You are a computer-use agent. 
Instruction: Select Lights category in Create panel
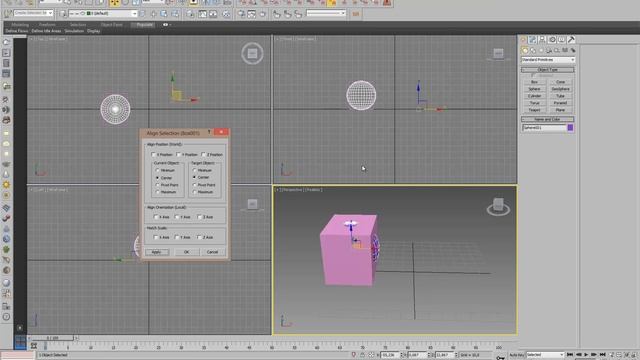click(541, 50)
